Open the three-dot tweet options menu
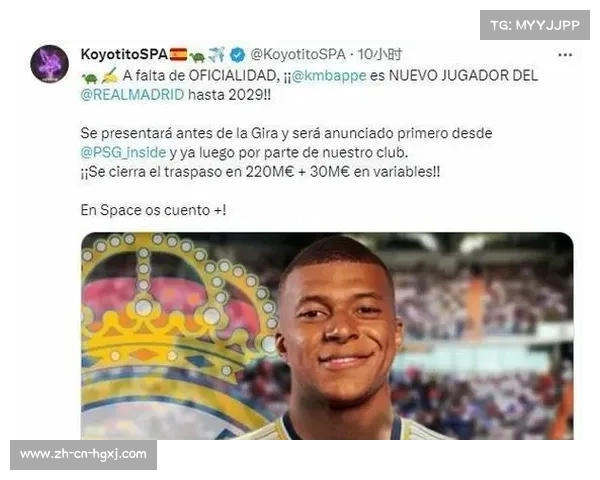This screenshot has width=600, height=480. 565,55
